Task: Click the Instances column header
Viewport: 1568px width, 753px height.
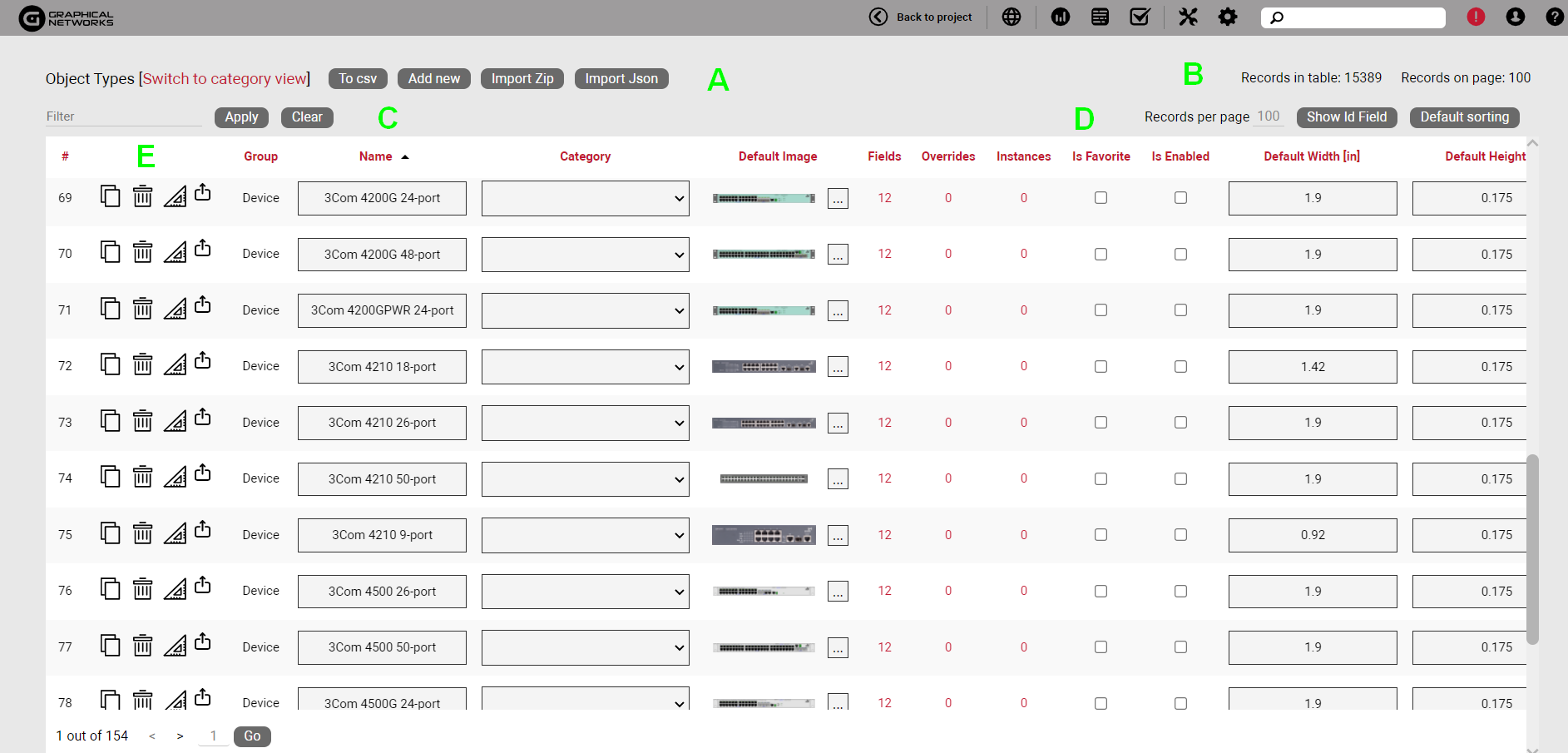Action: [x=1023, y=156]
